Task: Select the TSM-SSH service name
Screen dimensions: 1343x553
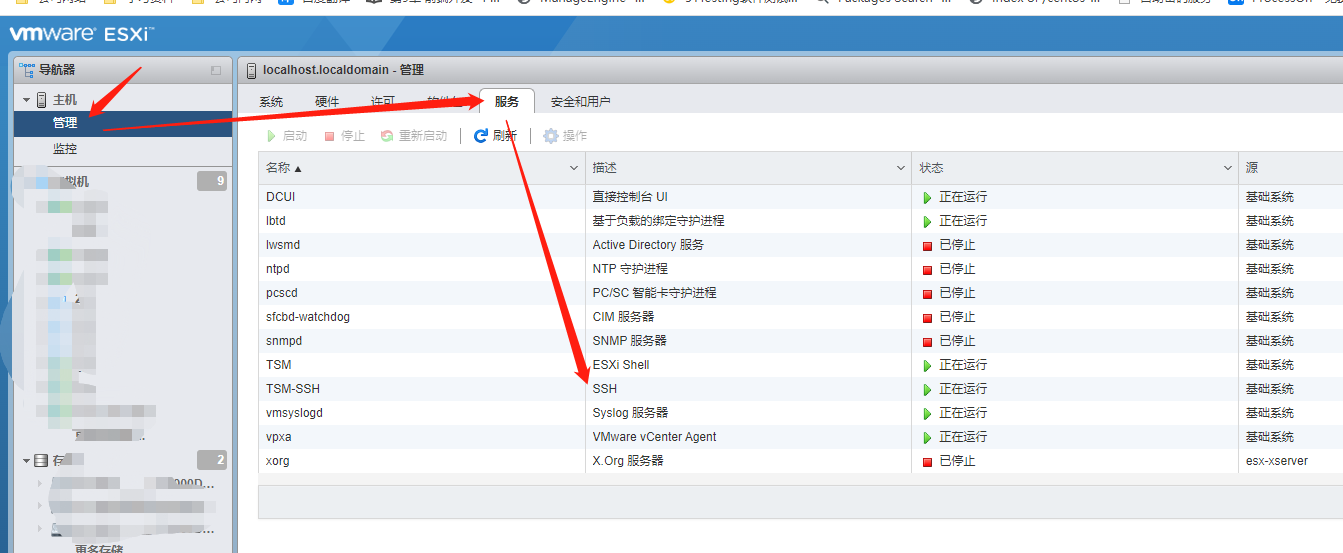Action: click(x=293, y=389)
